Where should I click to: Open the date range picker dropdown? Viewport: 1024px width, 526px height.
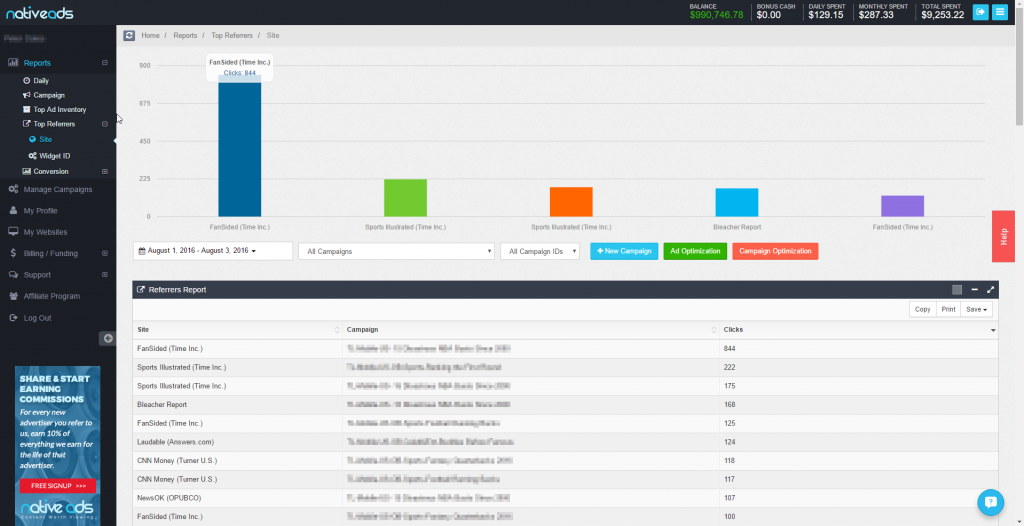coord(213,251)
